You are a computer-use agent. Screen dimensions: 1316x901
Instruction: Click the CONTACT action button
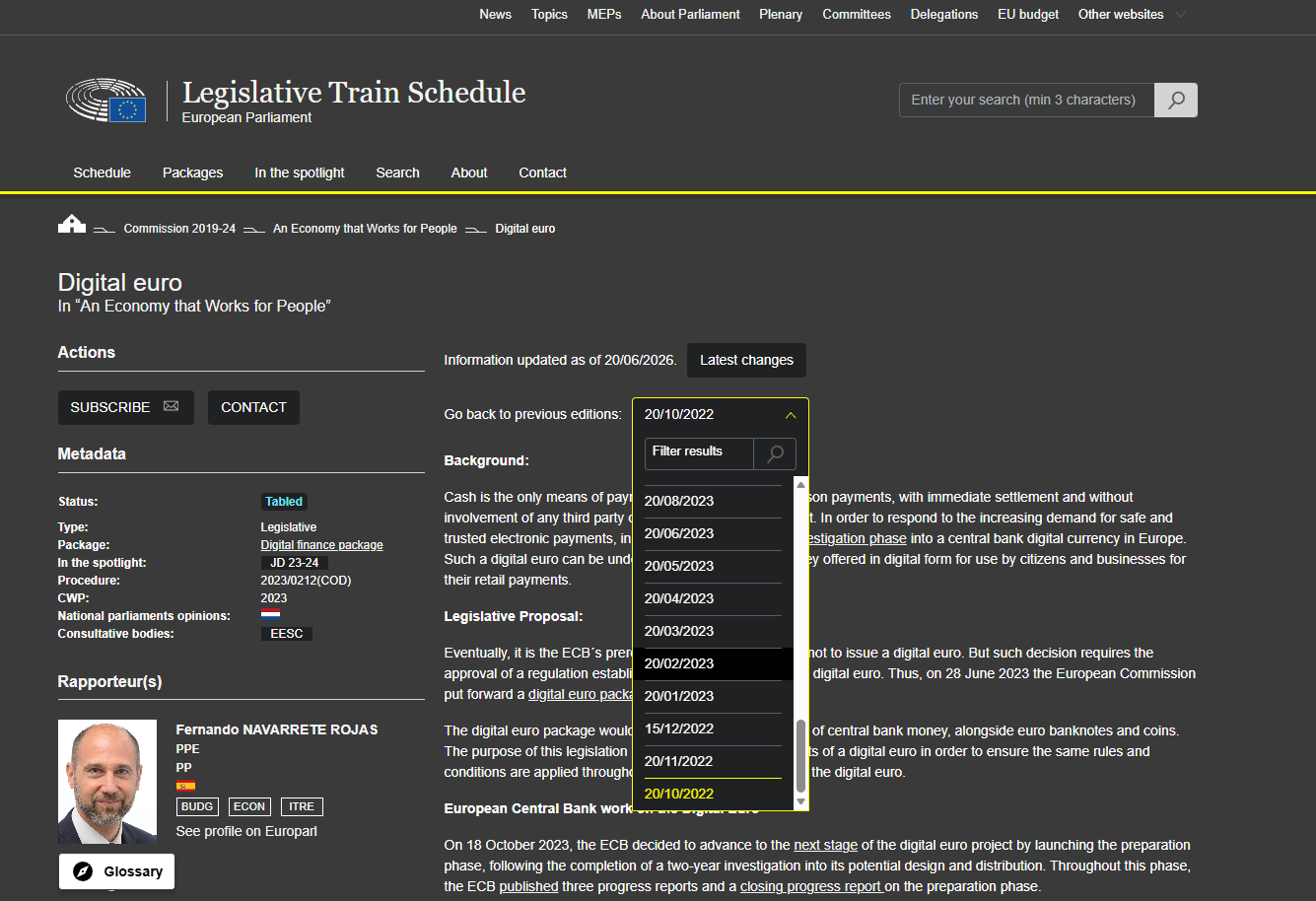tap(253, 407)
